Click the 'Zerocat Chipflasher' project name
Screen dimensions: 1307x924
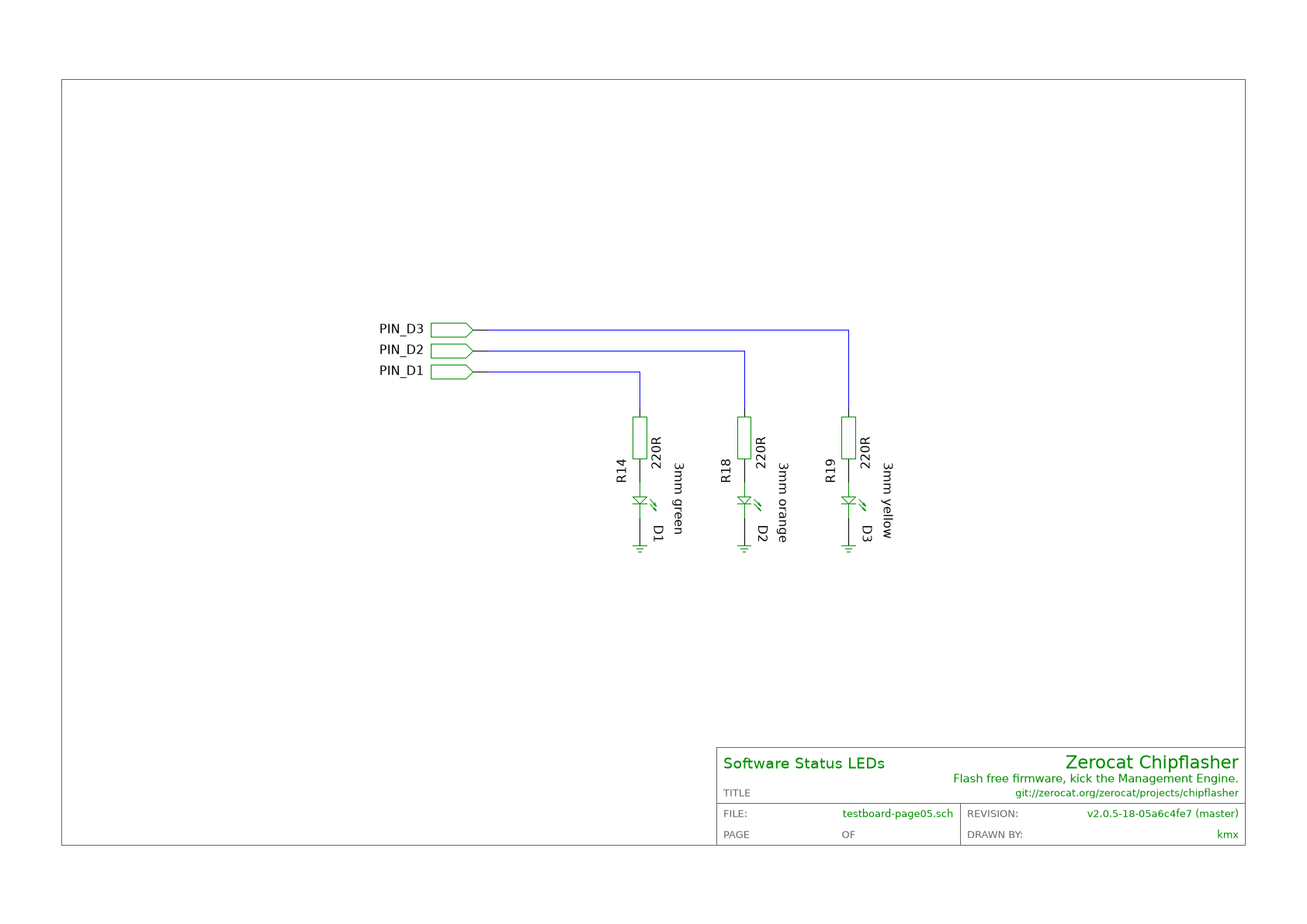[x=1152, y=763]
